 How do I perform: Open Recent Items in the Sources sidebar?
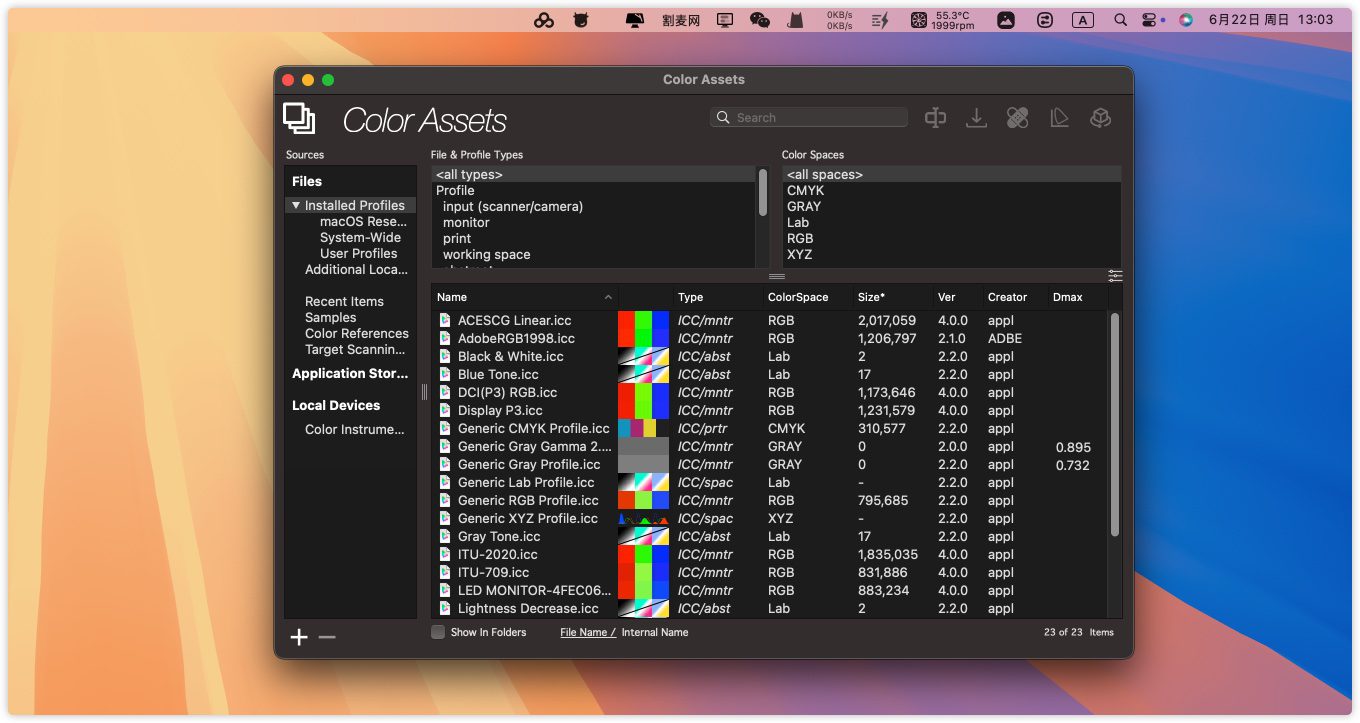(344, 301)
